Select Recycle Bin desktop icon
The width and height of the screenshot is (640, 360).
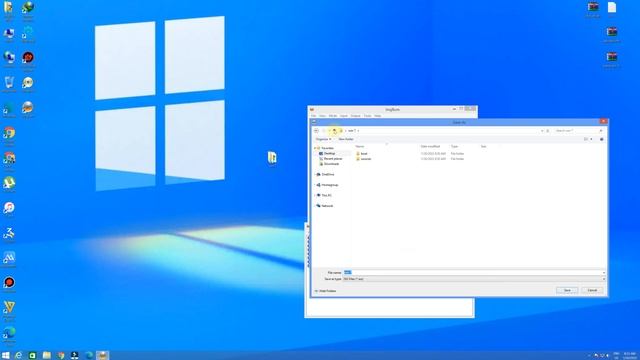pos(9,83)
